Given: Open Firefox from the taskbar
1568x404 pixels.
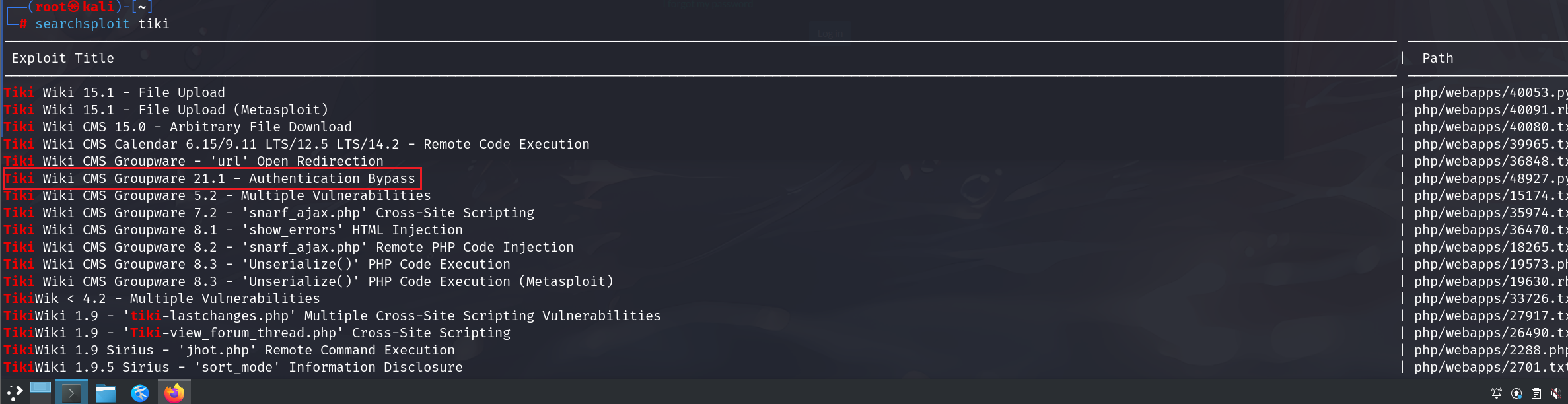Looking at the screenshot, I should (174, 393).
